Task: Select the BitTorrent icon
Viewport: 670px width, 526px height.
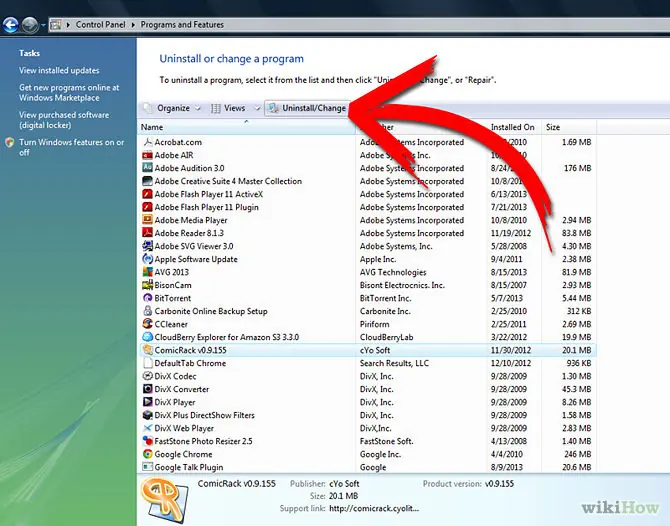Action: coord(147,298)
